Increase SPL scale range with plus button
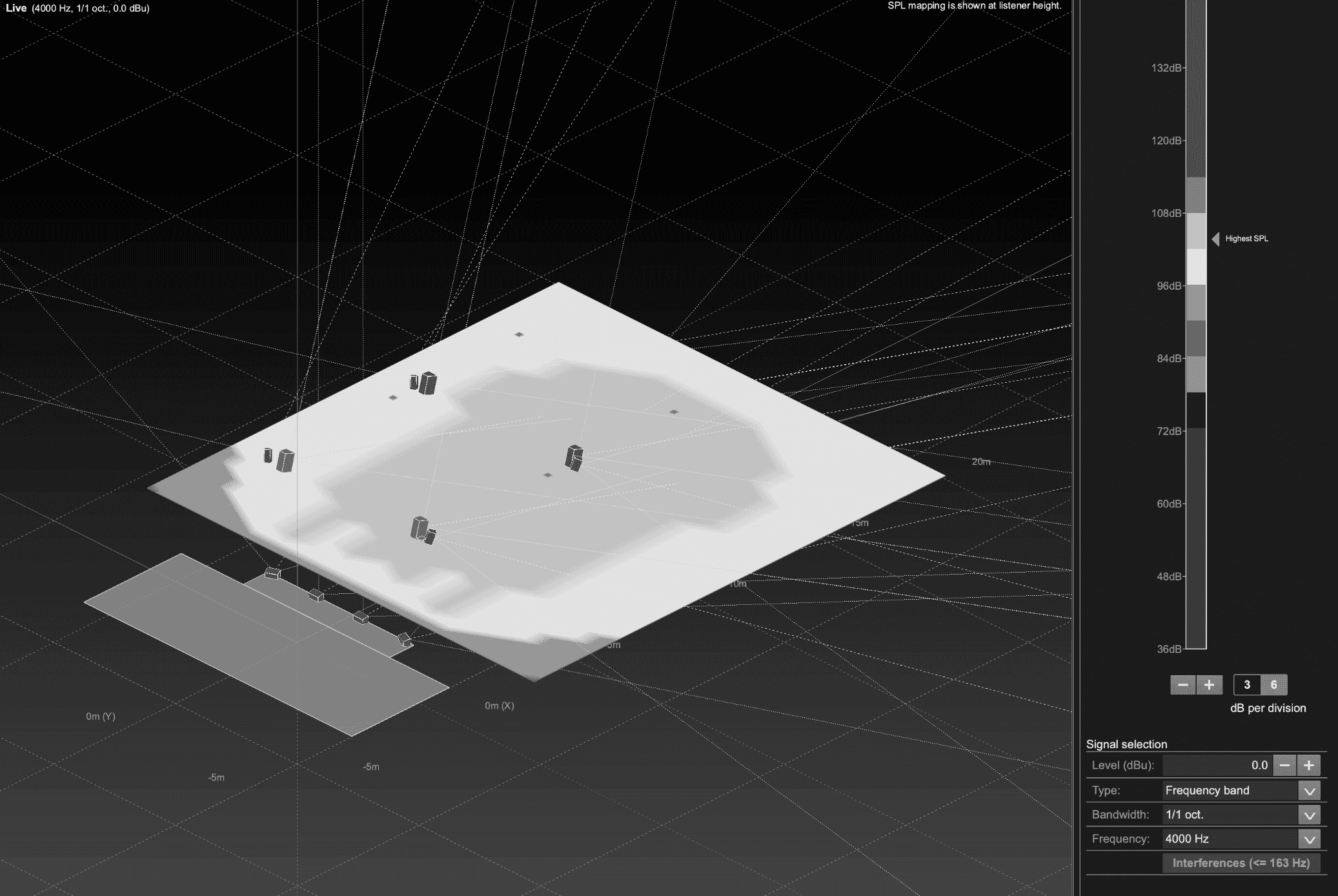Image resolution: width=1338 pixels, height=896 pixels. [1210, 685]
